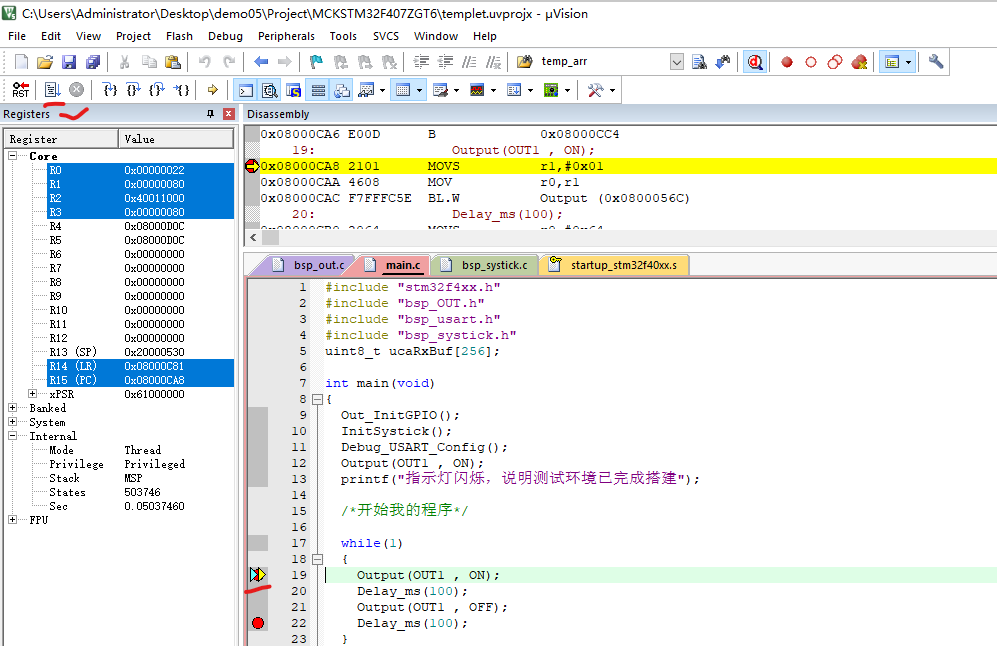
Task: Navigate backwards with the blue left arrow
Action: point(261,62)
